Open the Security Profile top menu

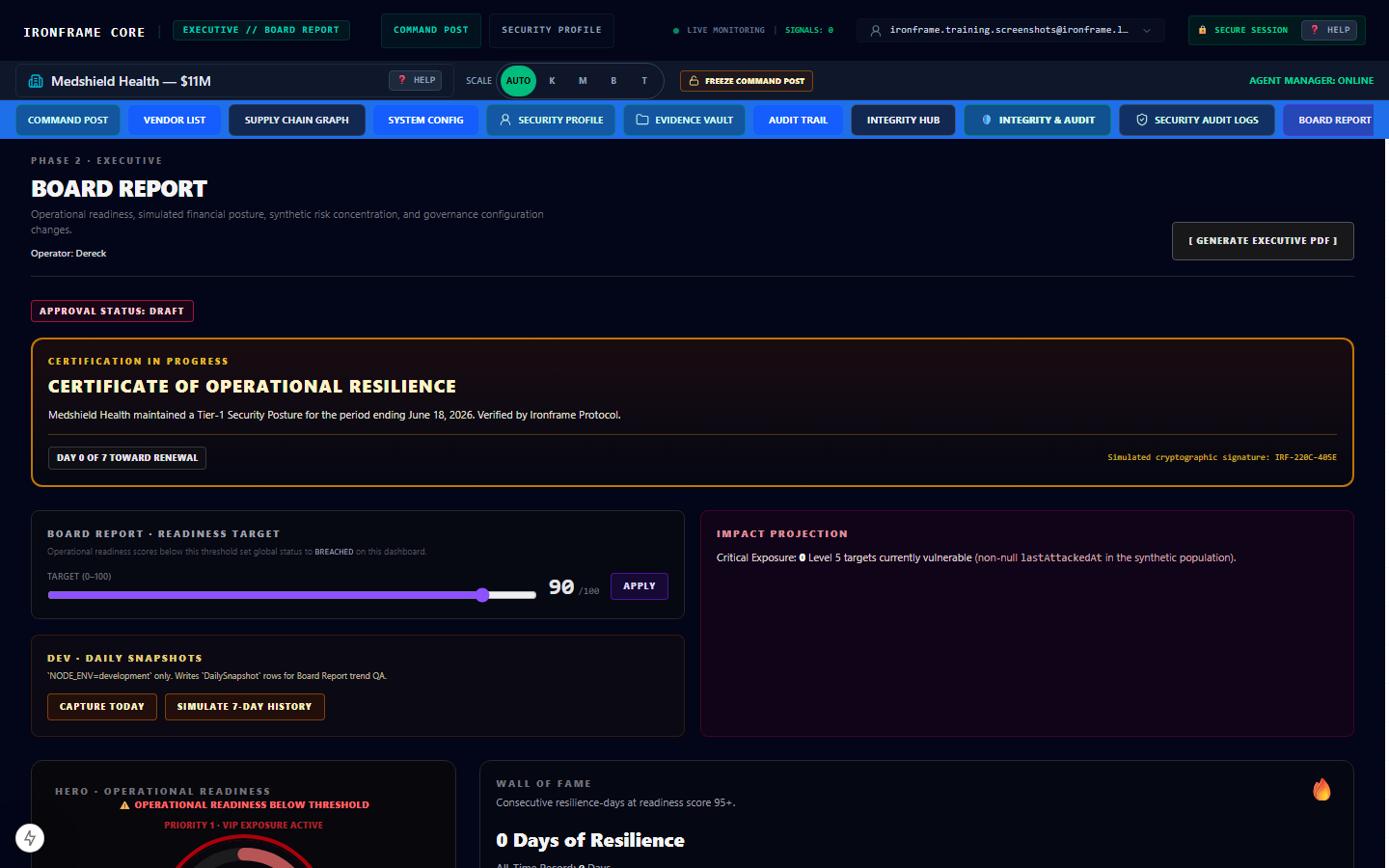click(552, 31)
